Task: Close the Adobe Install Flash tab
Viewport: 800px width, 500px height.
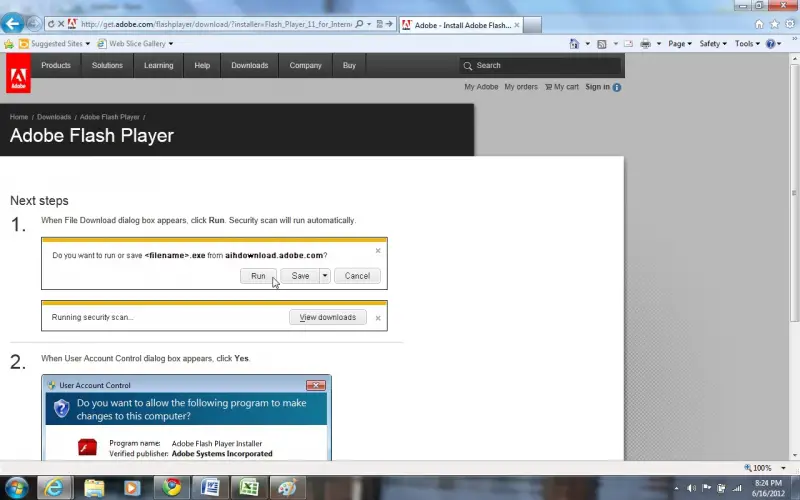Action: tap(517, 25)
